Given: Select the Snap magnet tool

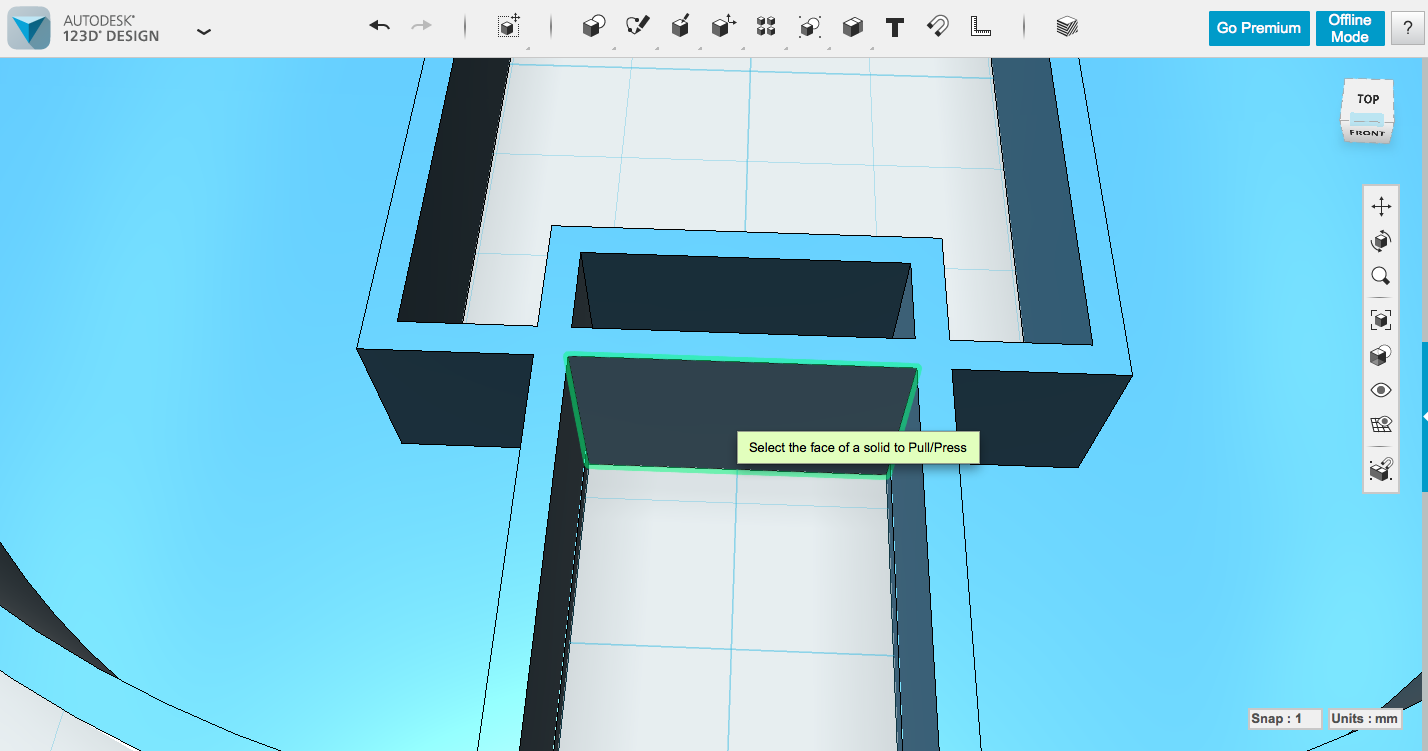Looking at the screenshot, I should pos(938,27).
